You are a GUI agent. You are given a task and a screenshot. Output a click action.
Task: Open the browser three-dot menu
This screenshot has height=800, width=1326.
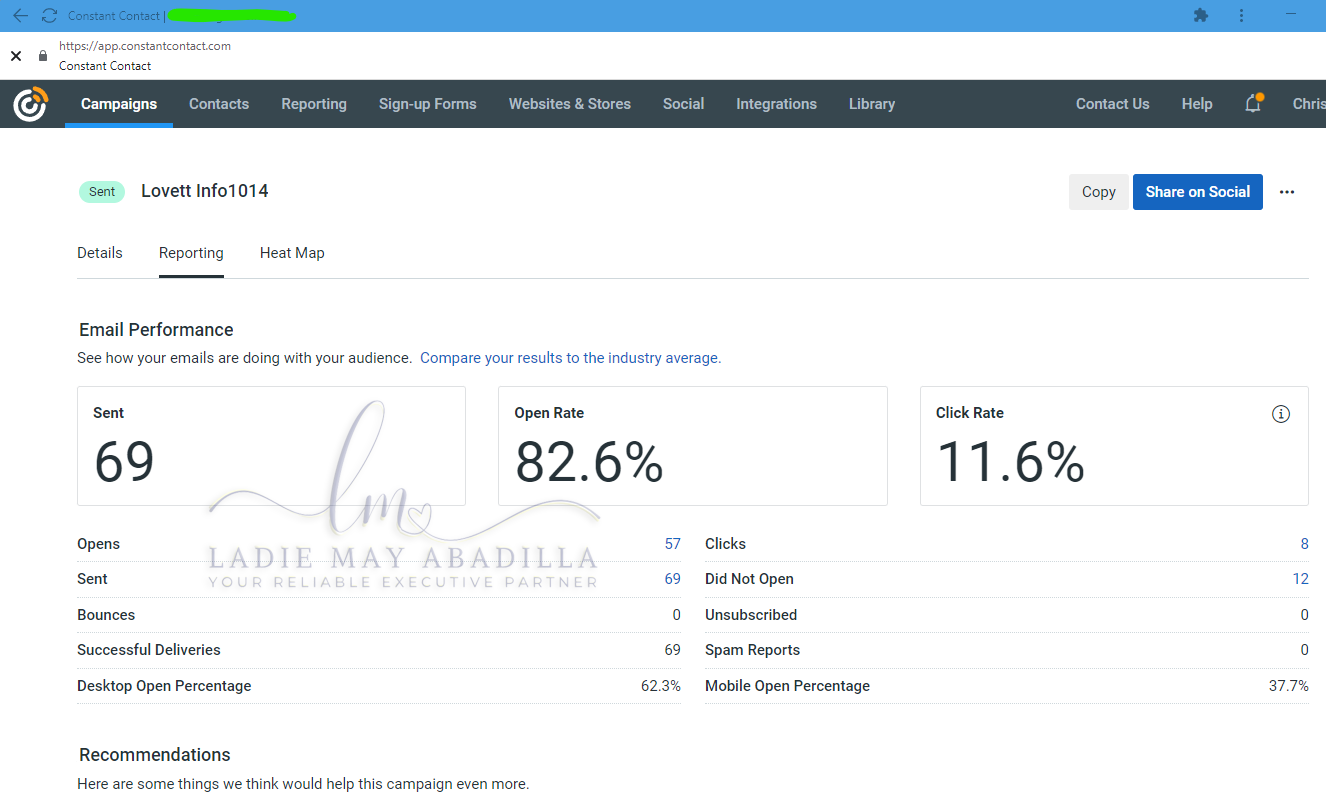pyautogui.click(x=1241, y=16)
